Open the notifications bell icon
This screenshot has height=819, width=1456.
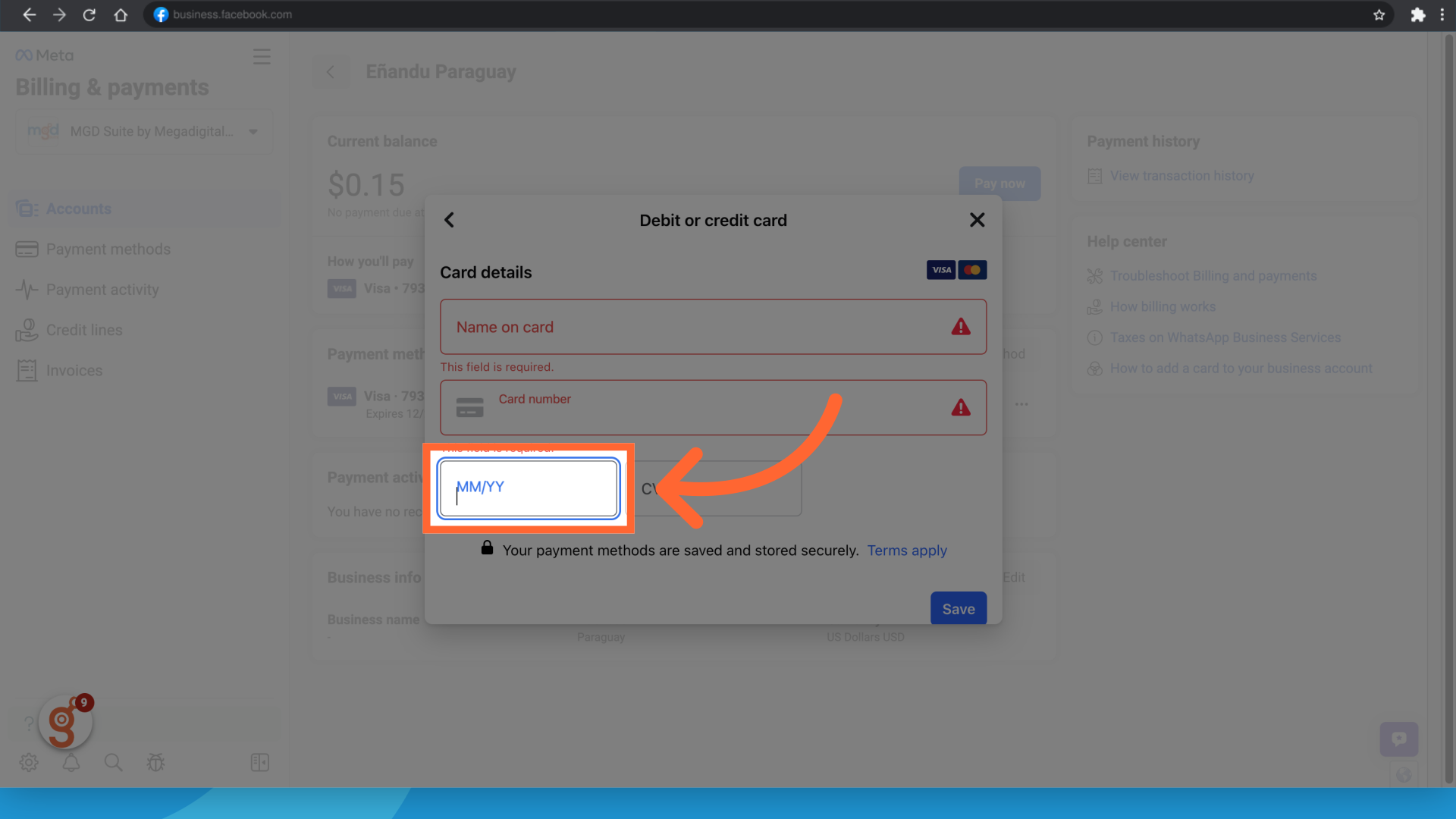(x=71, y=762)
